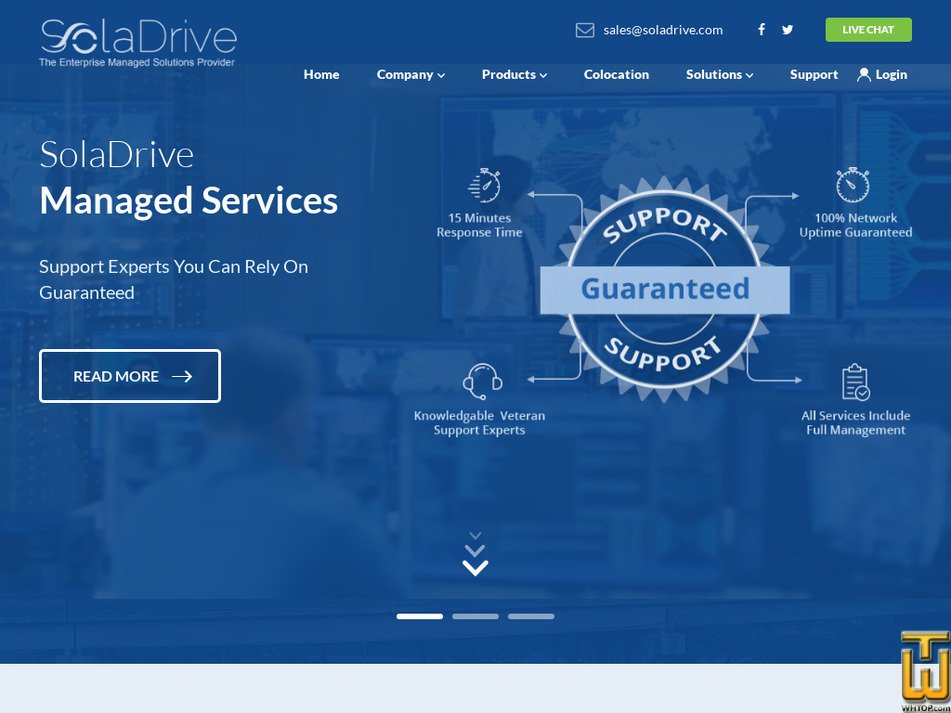Click the double chevron scroll-down arrow
The height and width of the screenshot is (713, 951).
click(475, 554)
